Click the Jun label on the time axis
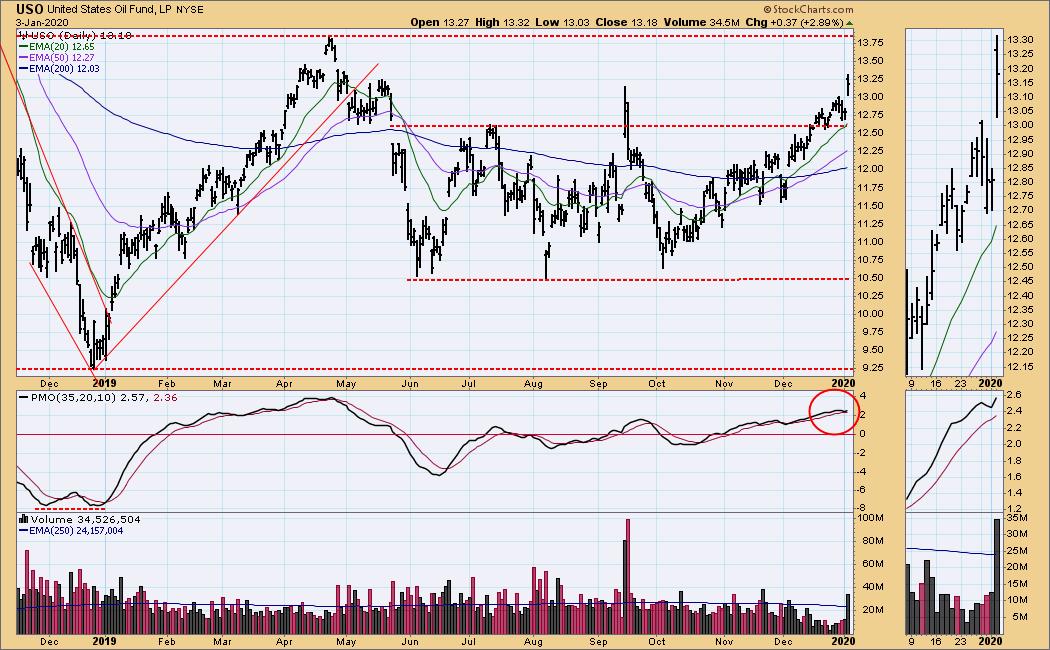Image resolution: width=1050 pixels, height=650 pixels. [x=409, y=383]
